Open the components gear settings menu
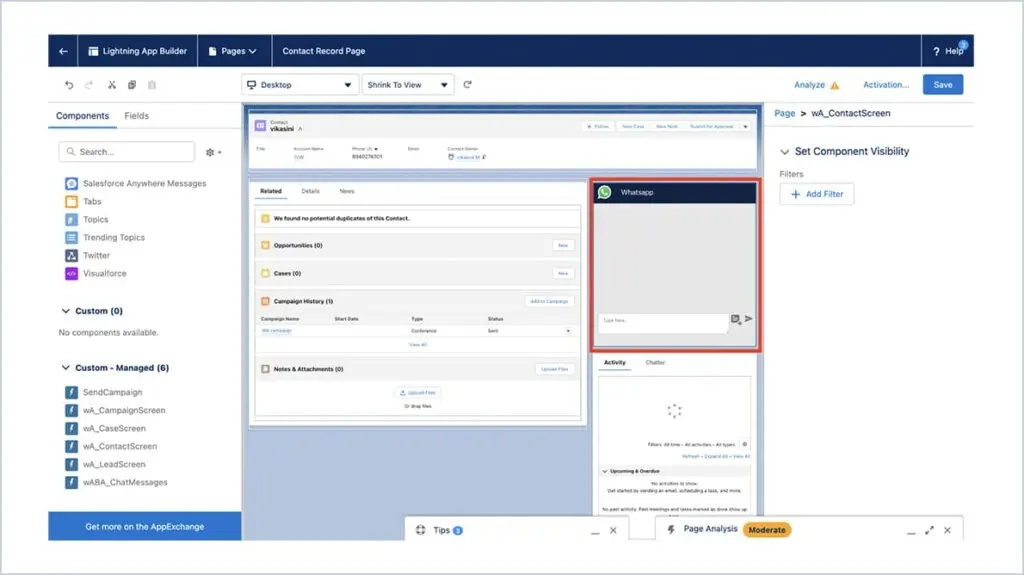The width and height of the screenshot is (1024, 575). point(214,152)
